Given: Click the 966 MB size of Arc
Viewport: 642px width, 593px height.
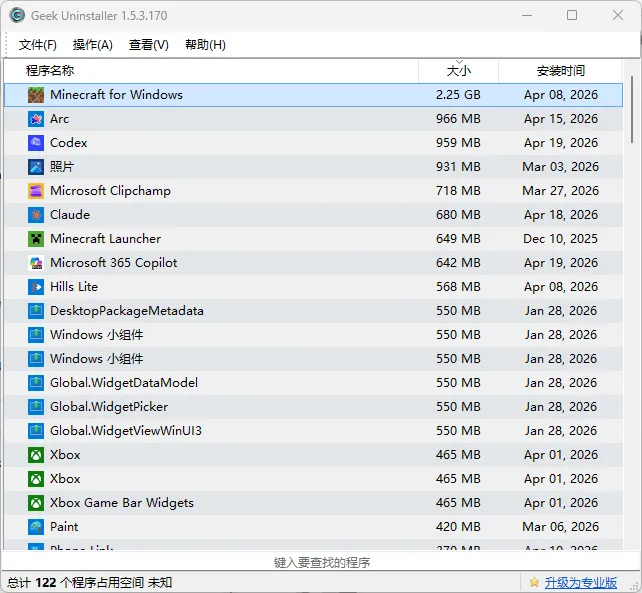Looking at the screenshot, I should [458, 119].
